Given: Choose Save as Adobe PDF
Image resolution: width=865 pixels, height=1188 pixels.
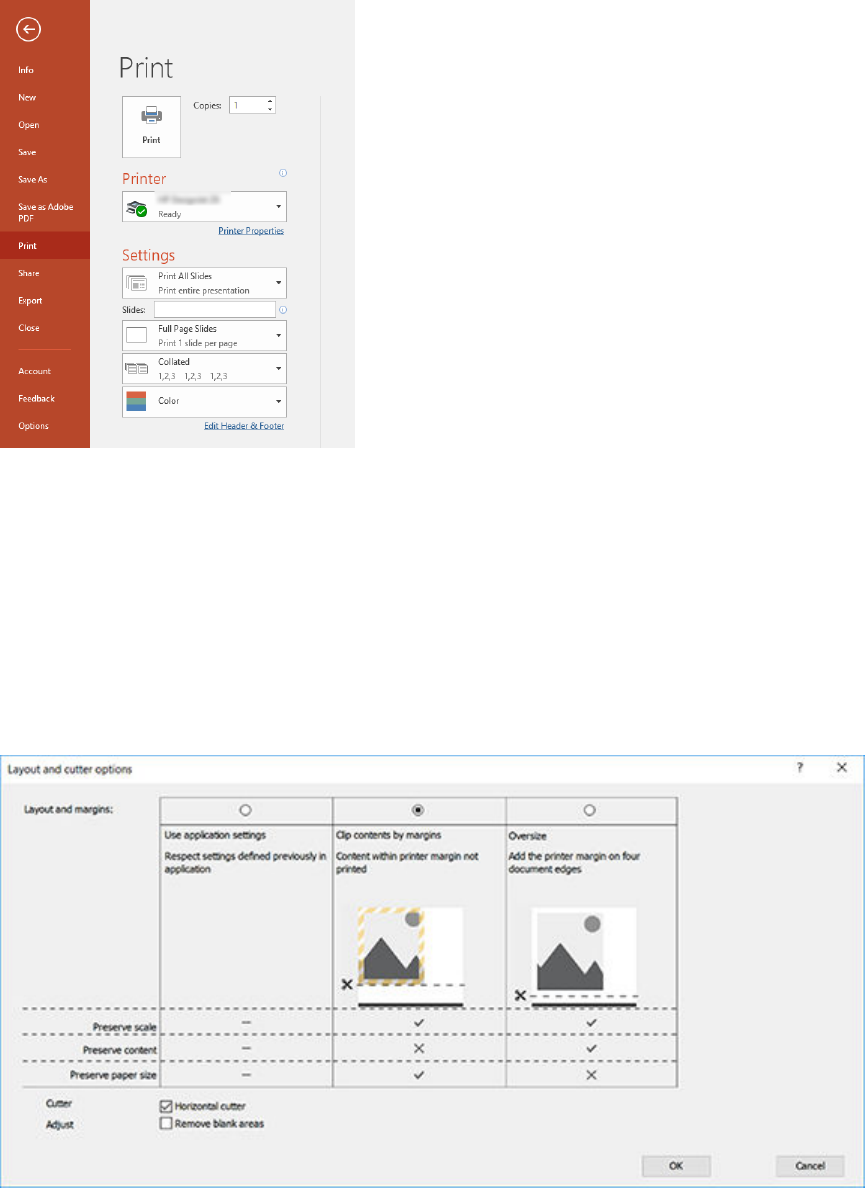Looking at the screenshot, I should point(45,212).
